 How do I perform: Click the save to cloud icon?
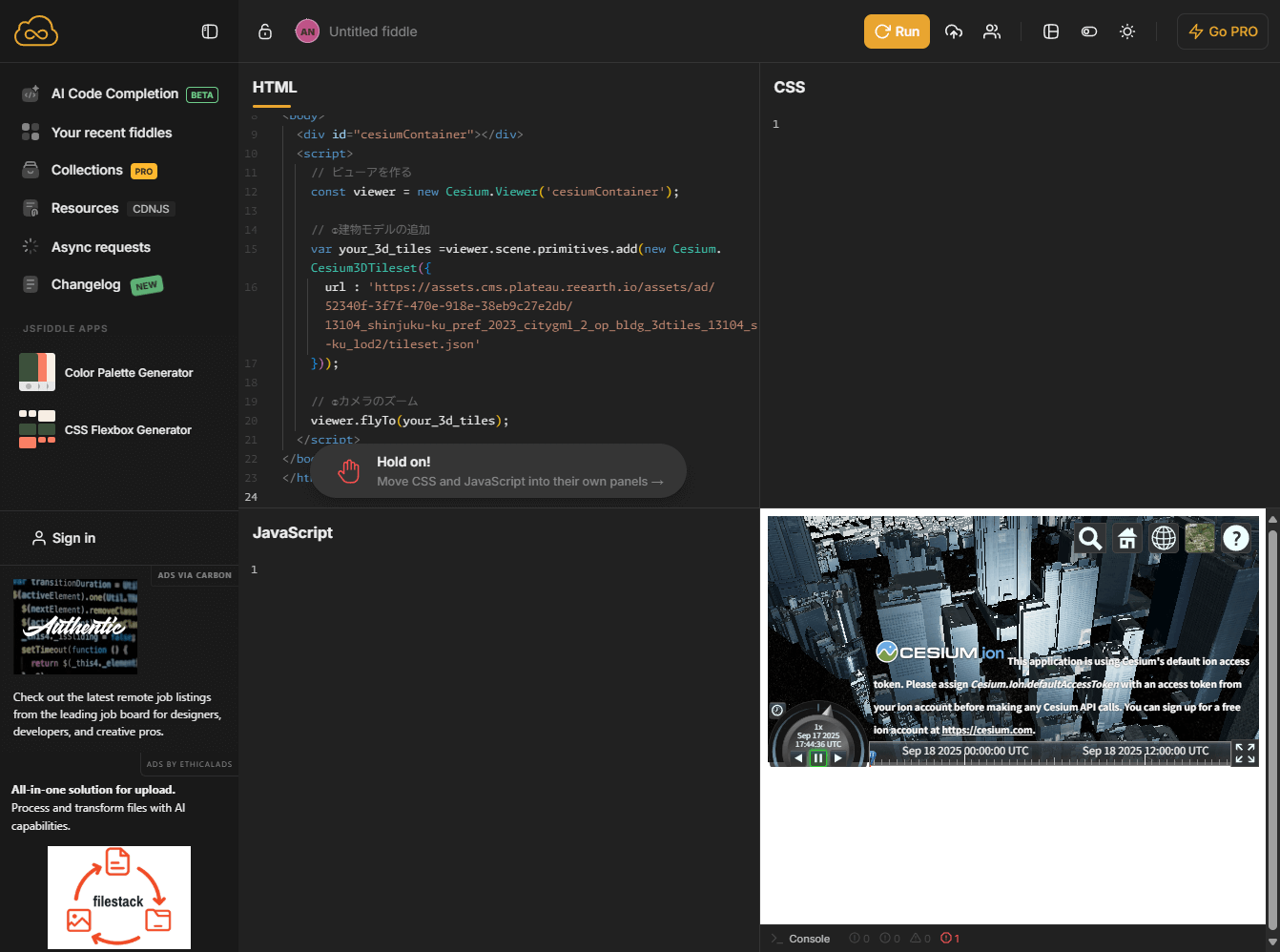[x=953, y=31]
